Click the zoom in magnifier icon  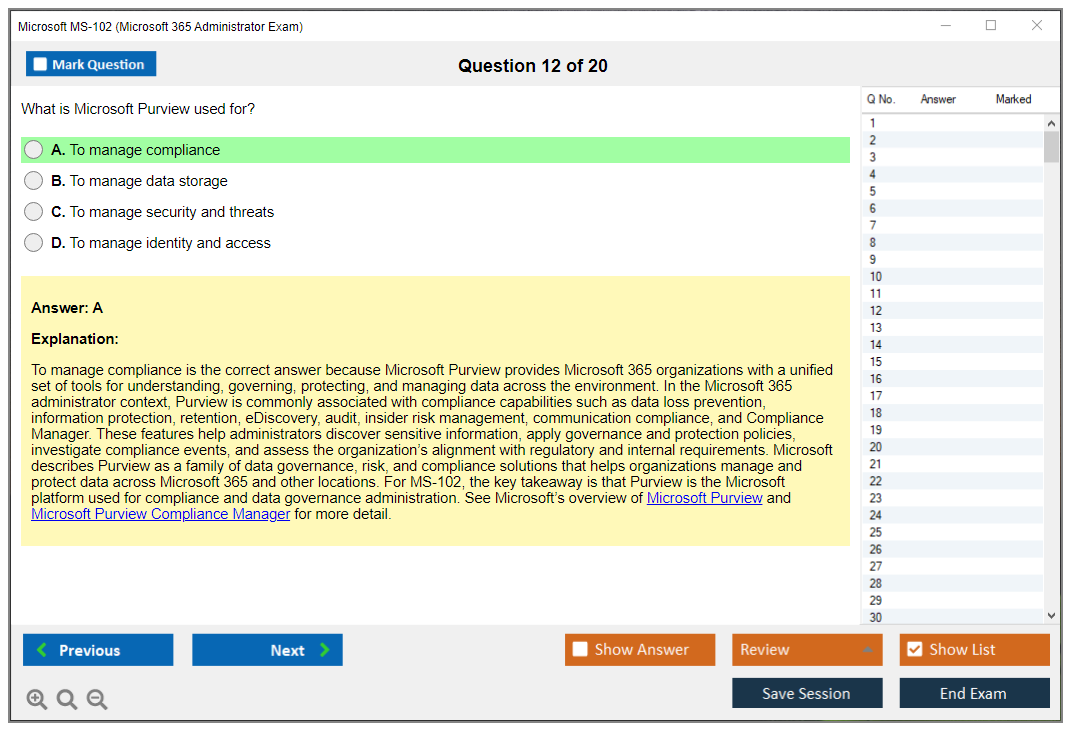pos(36,699)
